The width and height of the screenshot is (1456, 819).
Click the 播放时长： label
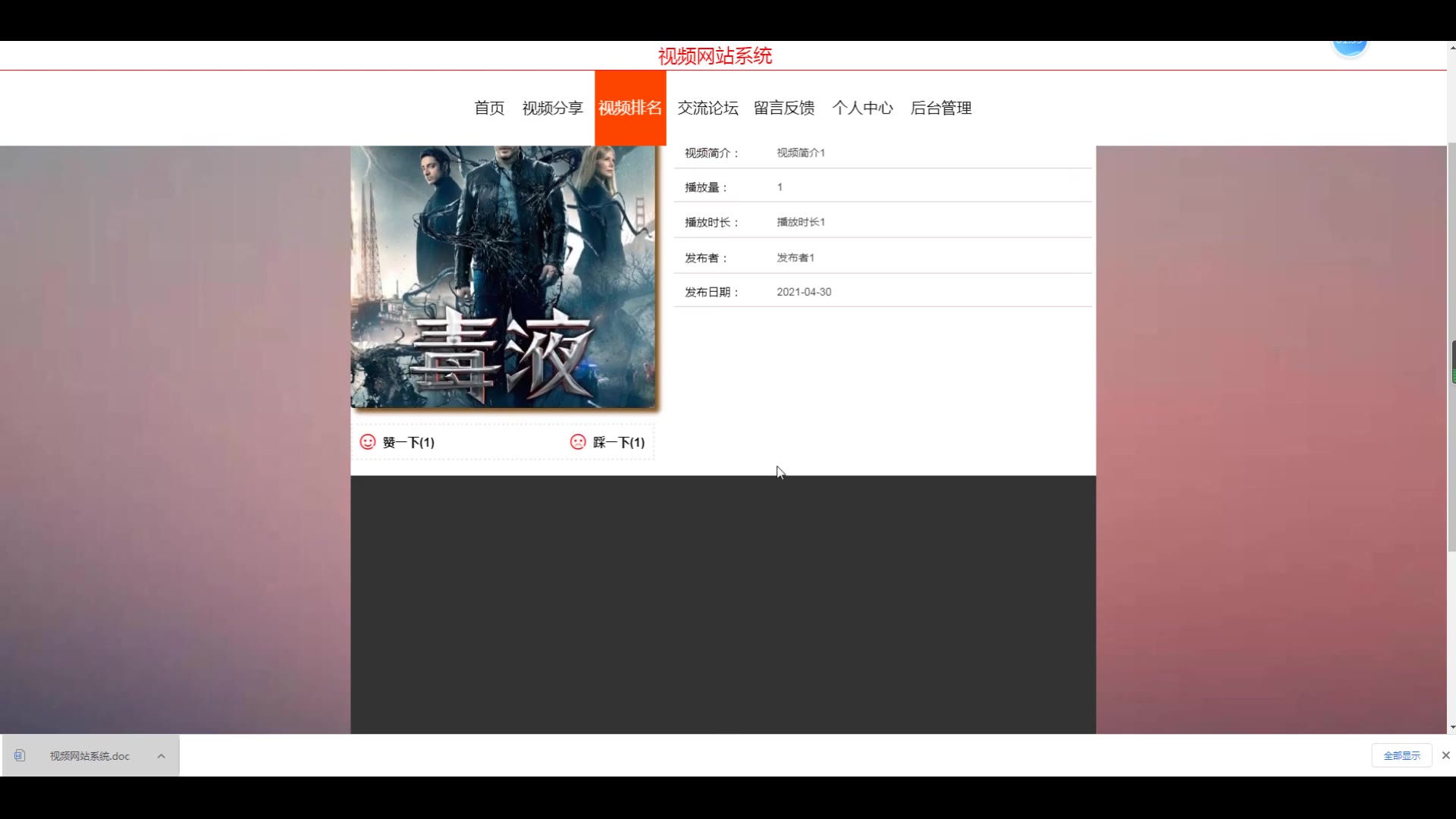(712, 222)
